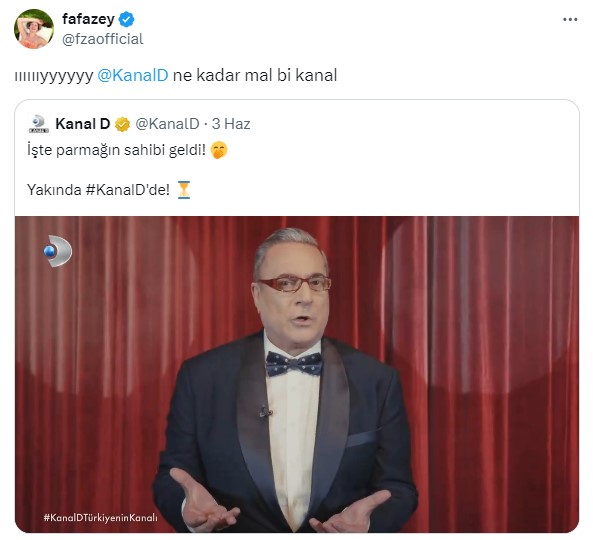
Task: Click the gray @KanalD handle in quoted tweet
Action: tap(167, 124)
